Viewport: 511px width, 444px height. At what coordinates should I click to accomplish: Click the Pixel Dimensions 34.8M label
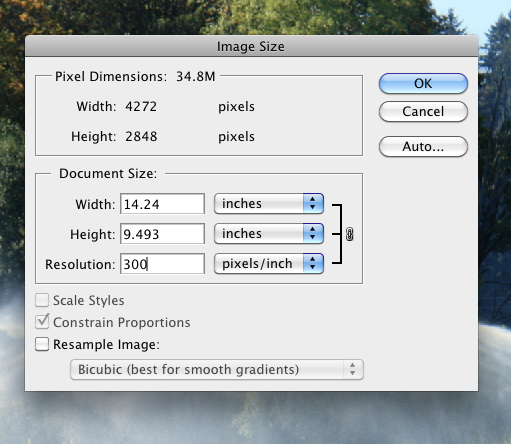coord(135,77)
